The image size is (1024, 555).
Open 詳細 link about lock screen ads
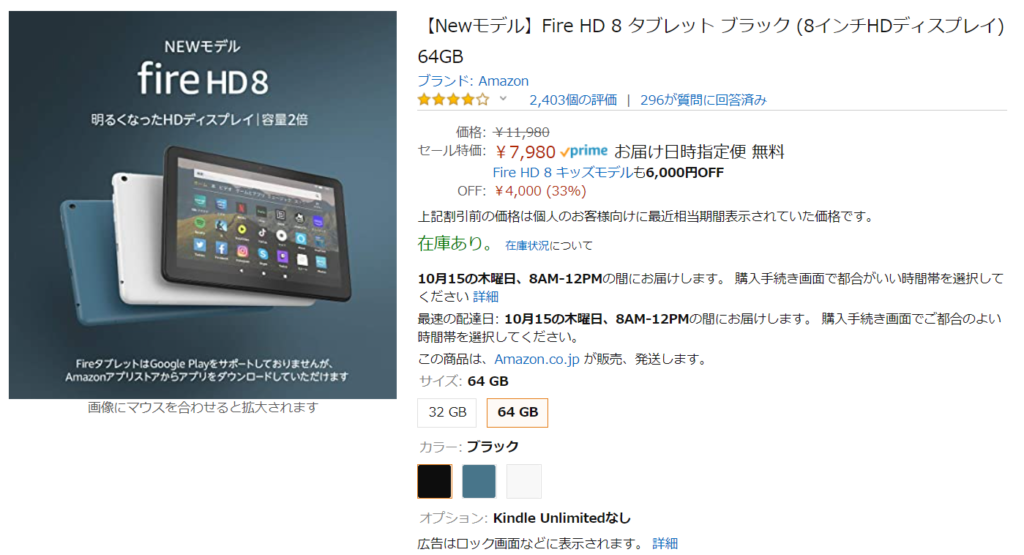(x=665, y=543)
